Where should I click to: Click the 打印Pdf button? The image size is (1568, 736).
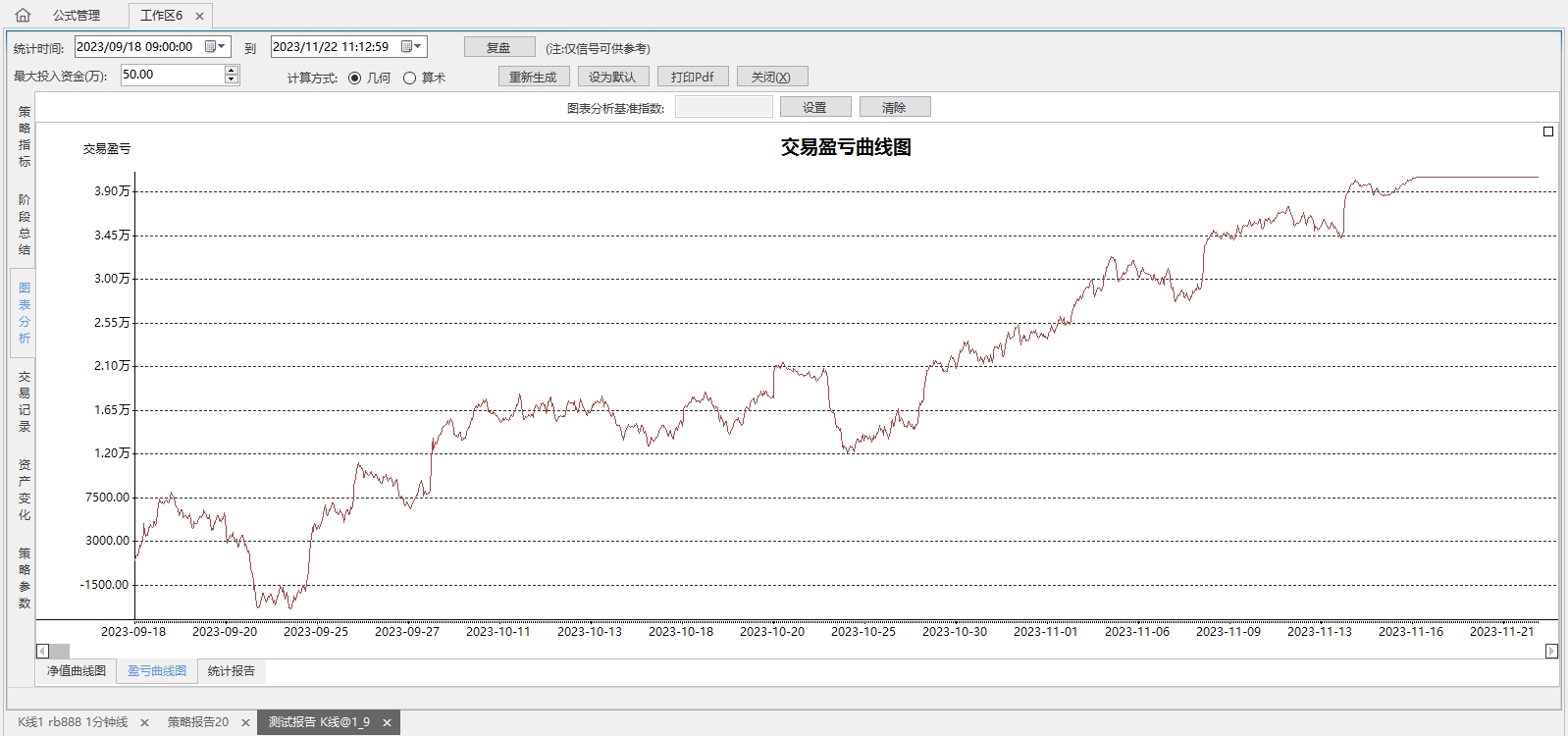tap(693, 77)
